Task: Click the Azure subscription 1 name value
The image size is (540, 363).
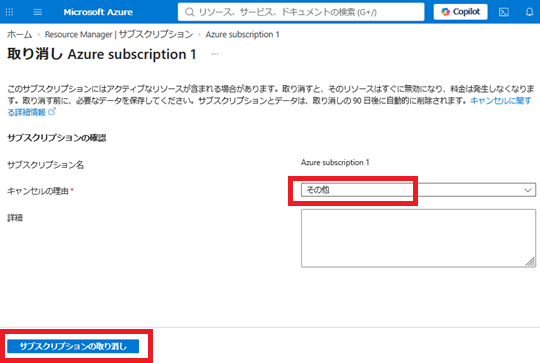Action: coord(335,162)
